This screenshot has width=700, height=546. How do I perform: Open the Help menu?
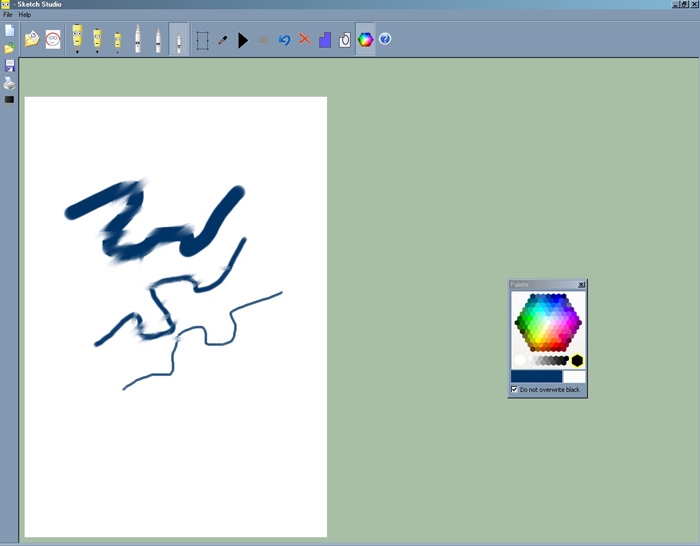point(25,15)
